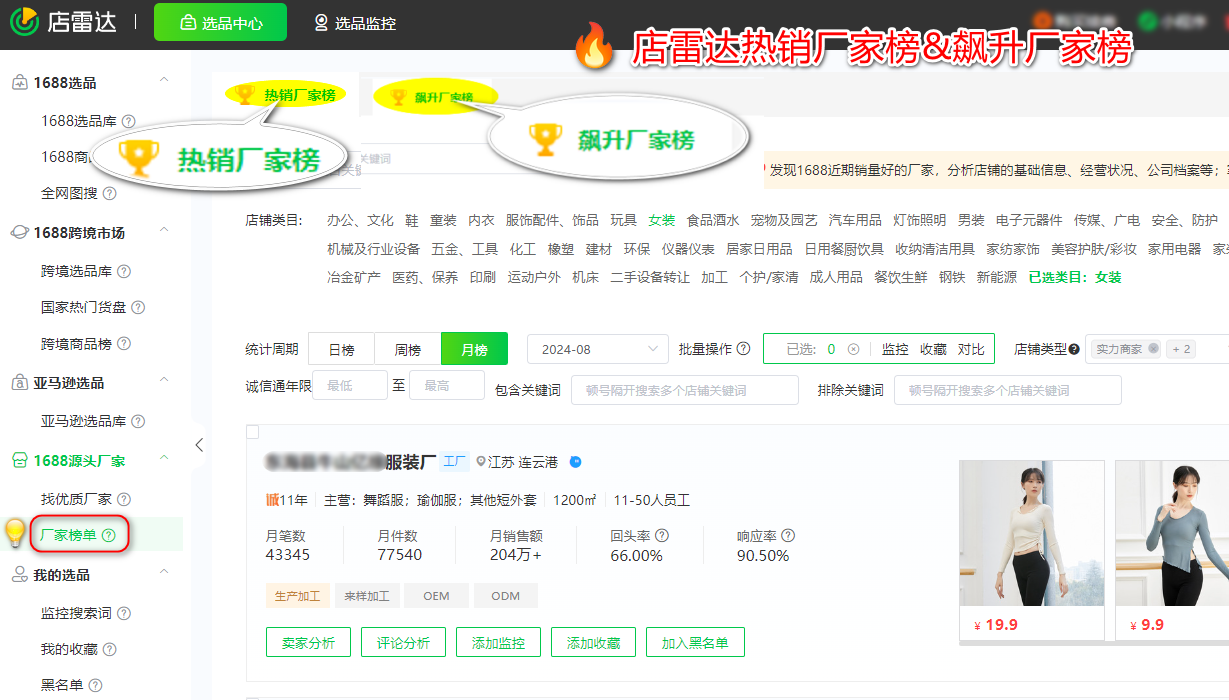This screenshot has width=1229, height=700.
Task: Open 监控搜索词 in the sidebar
Action: (77, 613)
